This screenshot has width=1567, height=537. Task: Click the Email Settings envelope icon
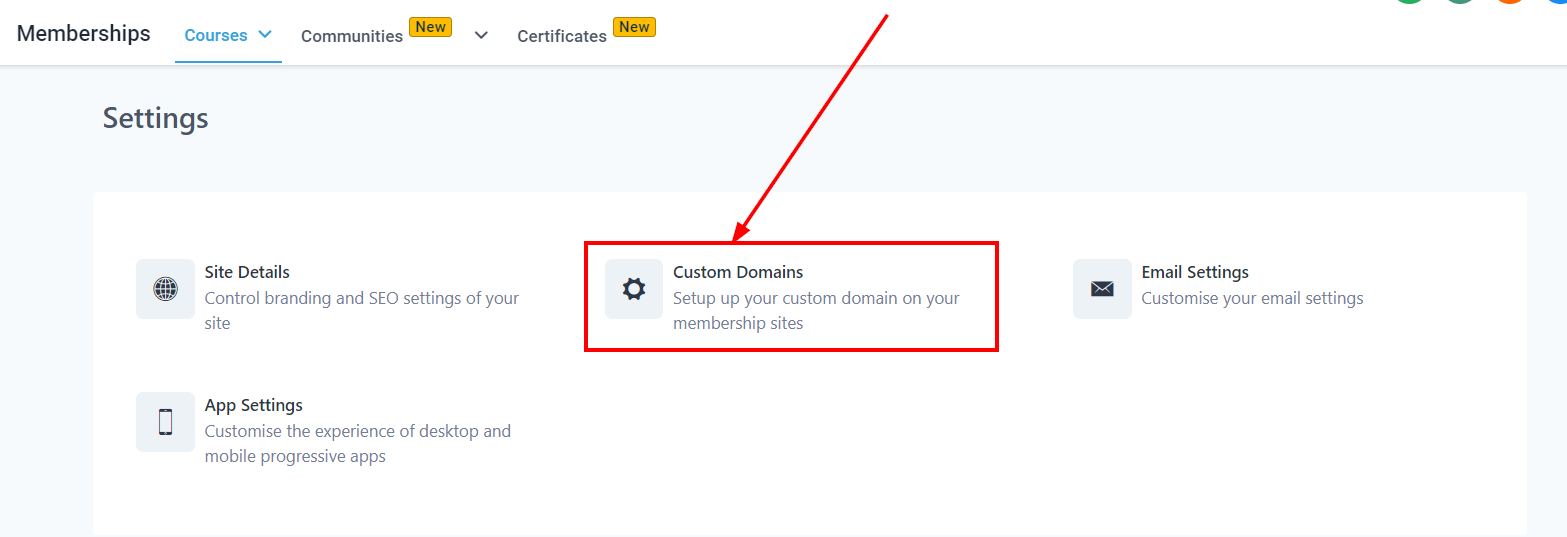tap(1102, 289)
